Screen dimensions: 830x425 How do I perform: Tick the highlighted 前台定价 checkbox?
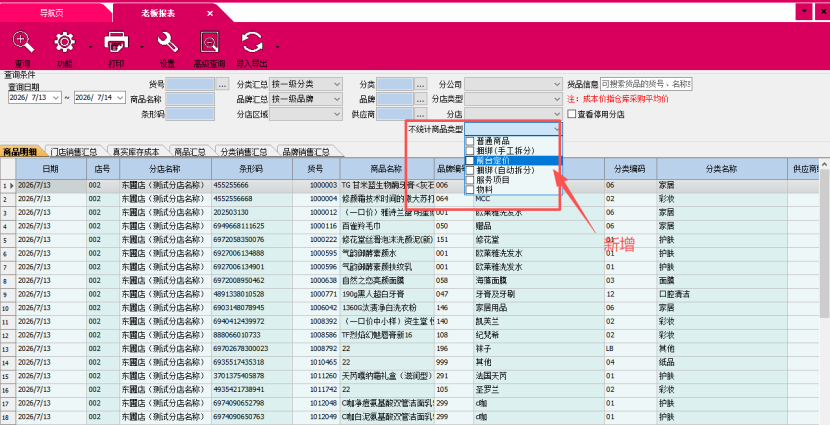pyautogui.click(x=470, y=160)
